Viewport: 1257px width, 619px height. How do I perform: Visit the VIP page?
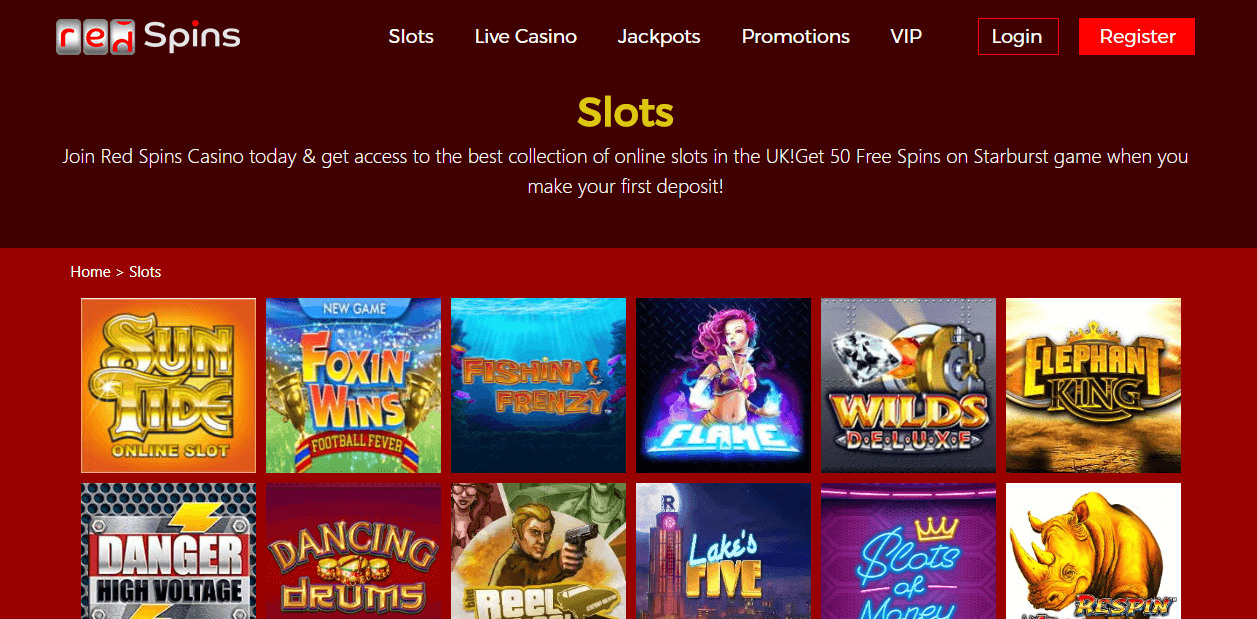click(906, 37)
